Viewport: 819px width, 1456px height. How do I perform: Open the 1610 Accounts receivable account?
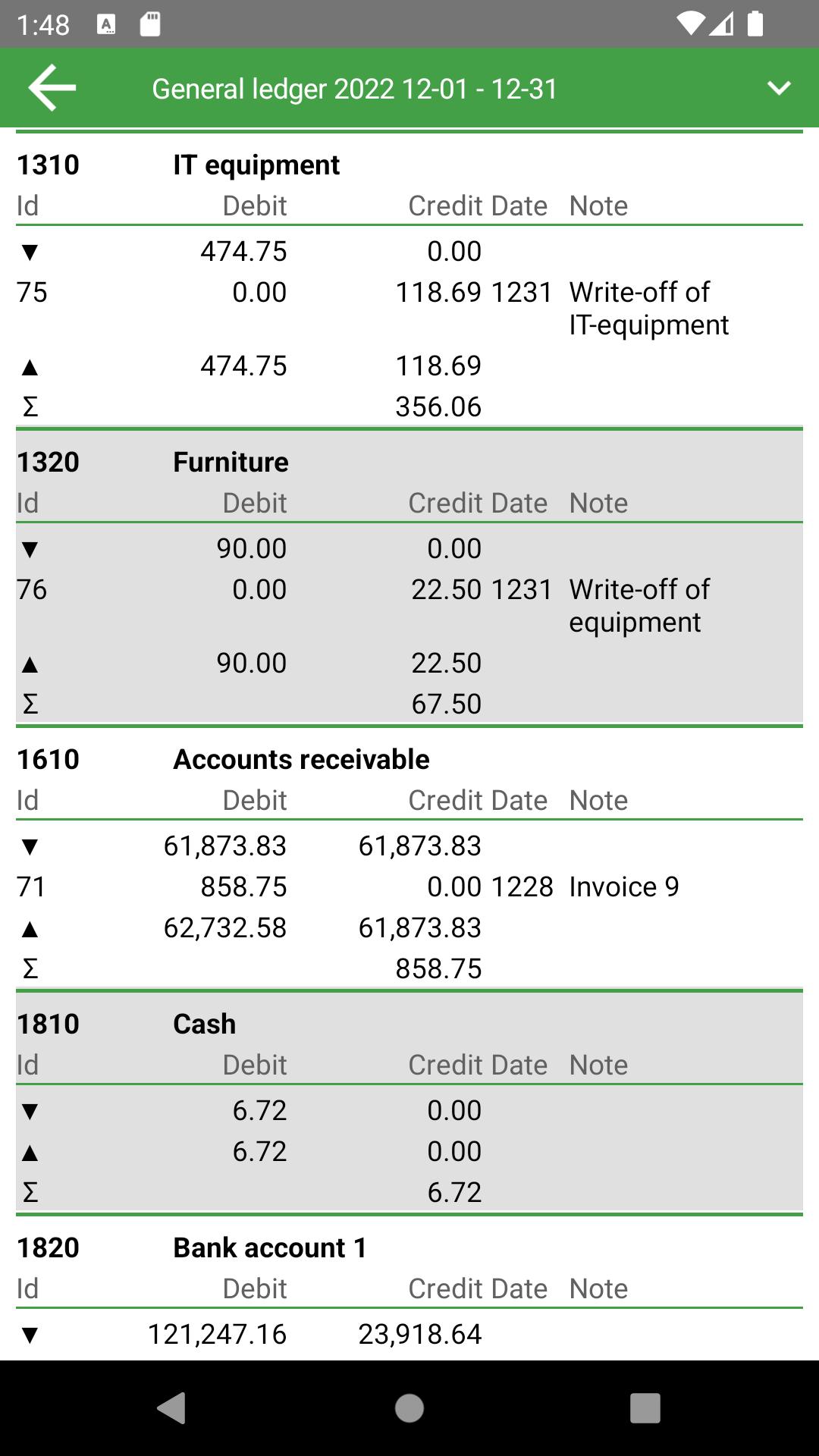(x=301, y=759)
